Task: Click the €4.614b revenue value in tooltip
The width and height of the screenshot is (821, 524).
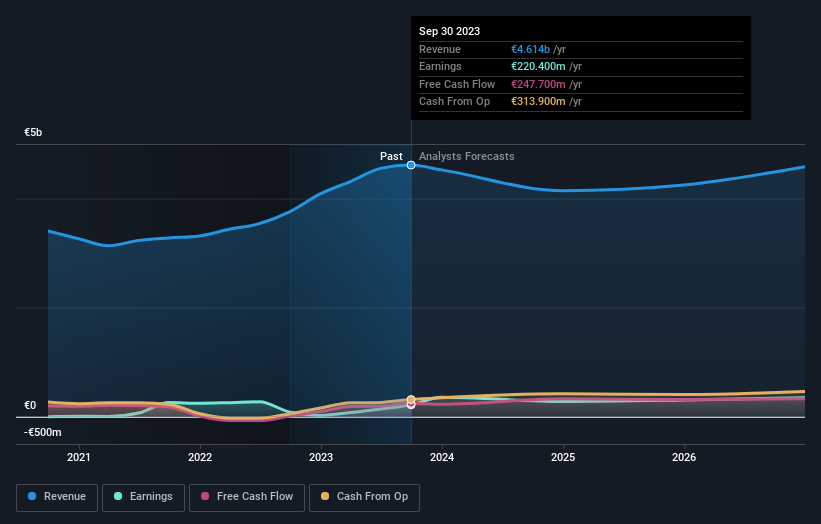Action: pos(530,49)
